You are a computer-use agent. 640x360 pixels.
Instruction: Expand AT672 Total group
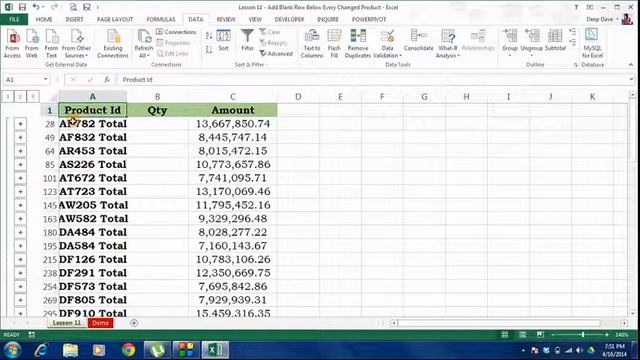[x=20, y=178]
